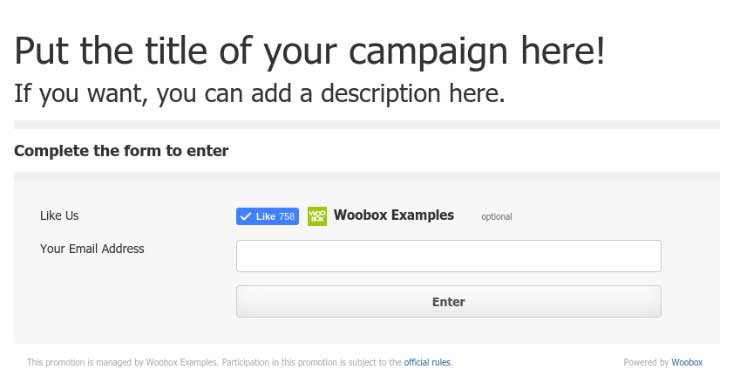This screenshot has width=731, height=379.
Task: Click the optional note beside Woobox Examples
Action: pyautogui.click(x=497, y=217)
